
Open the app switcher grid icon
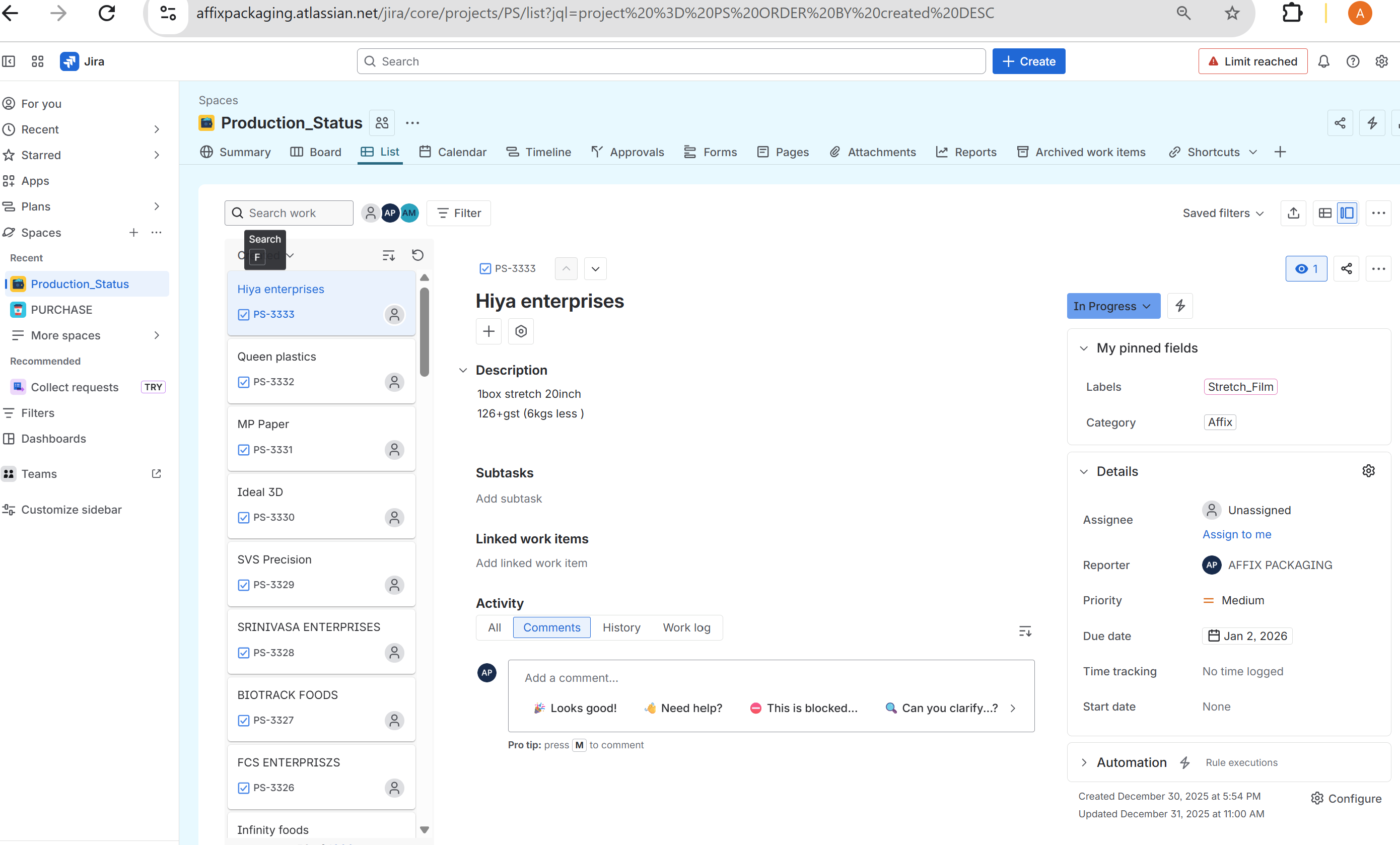[x=37, y=61]
